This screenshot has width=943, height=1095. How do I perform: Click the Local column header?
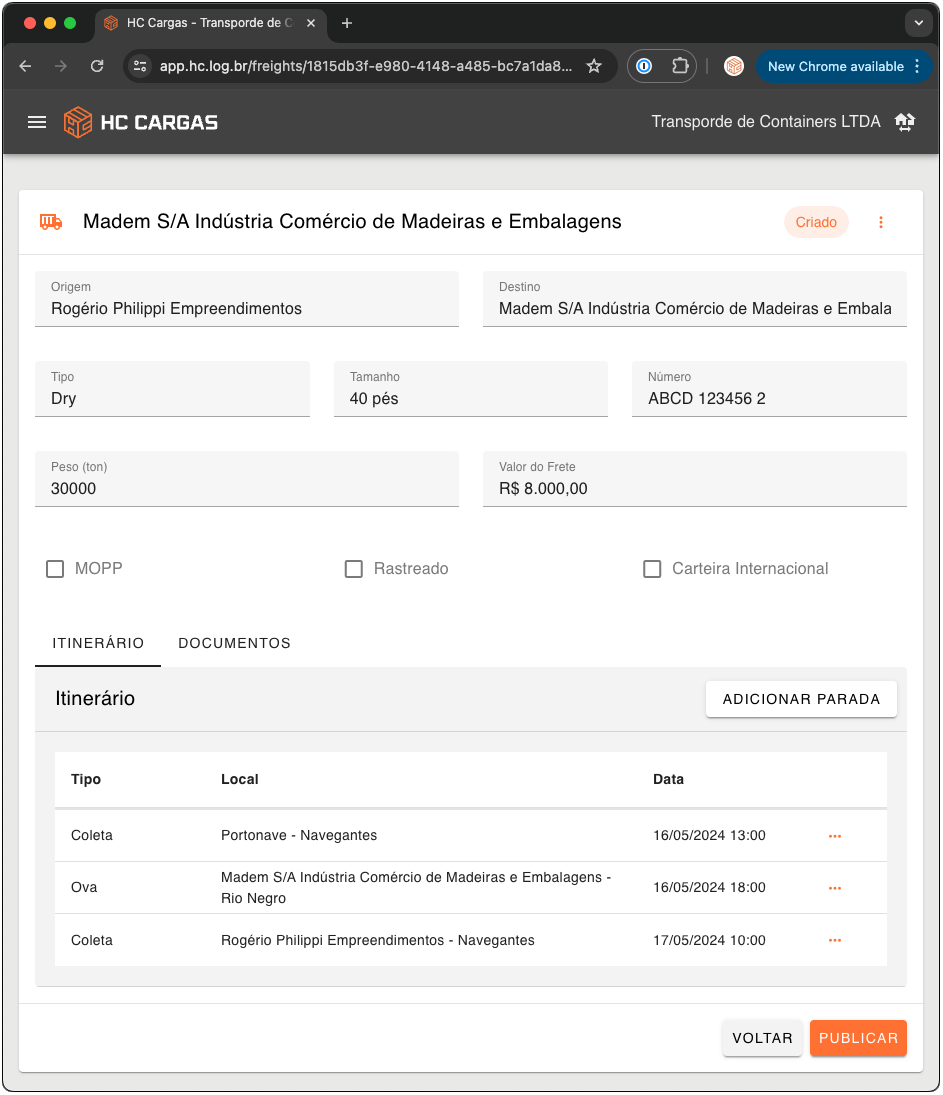pos(240,779)
